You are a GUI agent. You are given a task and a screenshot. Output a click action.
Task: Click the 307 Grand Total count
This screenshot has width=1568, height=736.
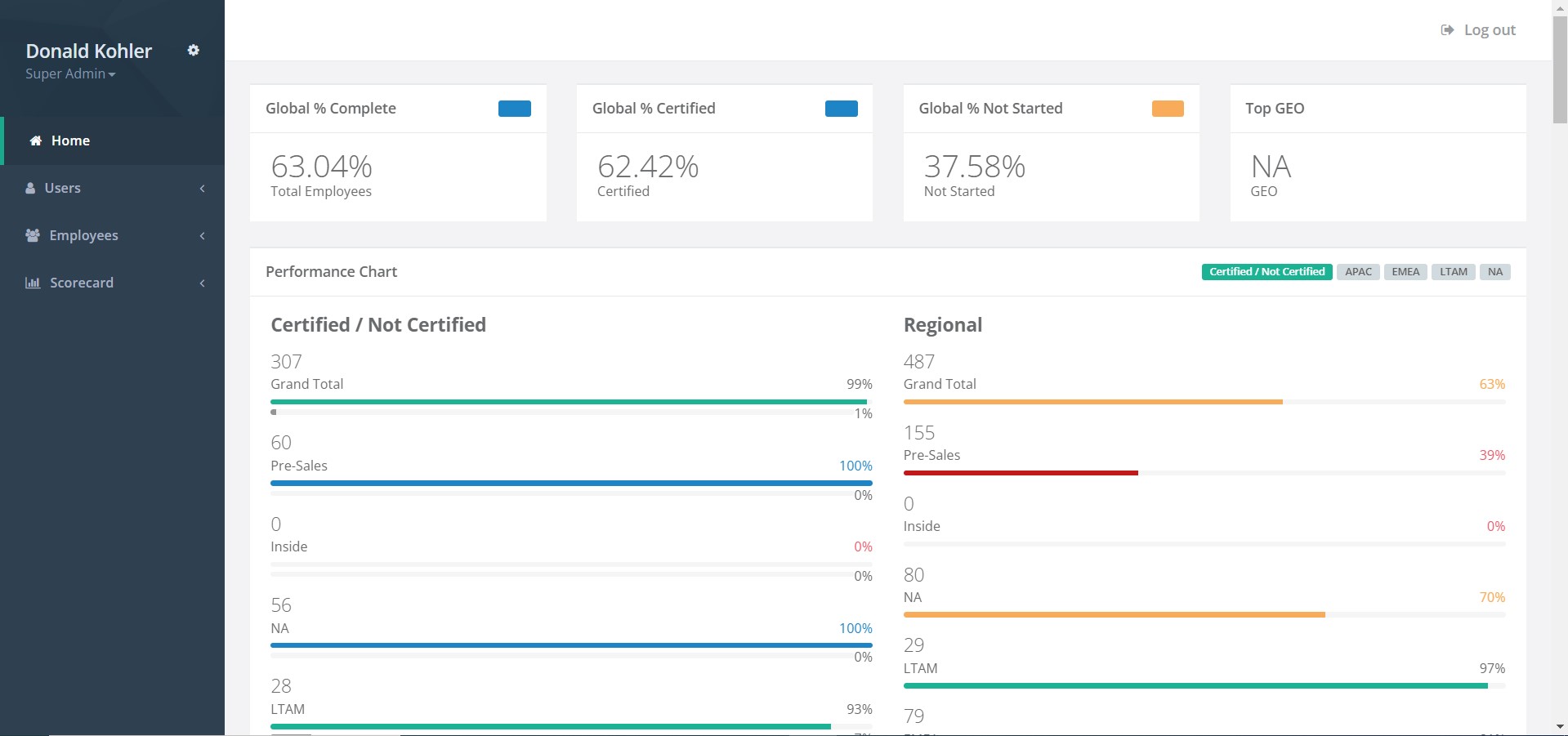286,361
